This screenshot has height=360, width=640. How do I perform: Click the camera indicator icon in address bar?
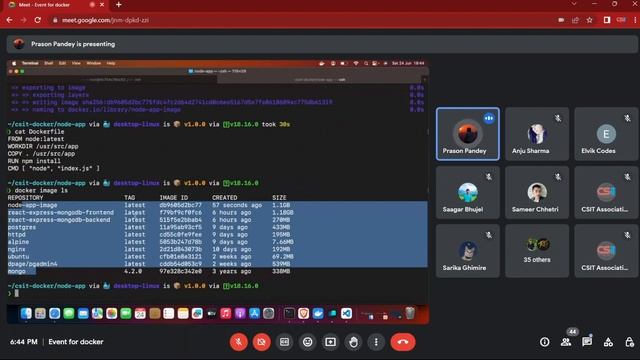click(561, 20)
